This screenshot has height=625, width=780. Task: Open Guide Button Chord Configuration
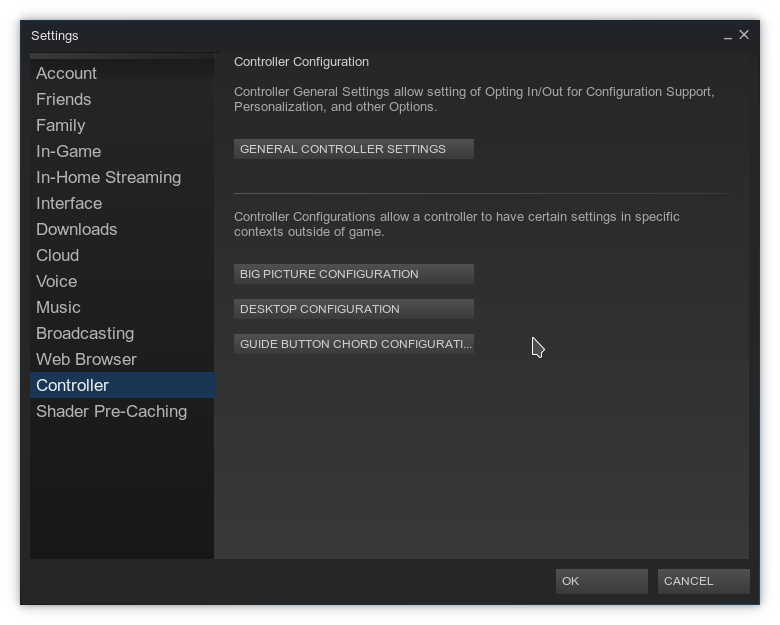click(353, 344)
